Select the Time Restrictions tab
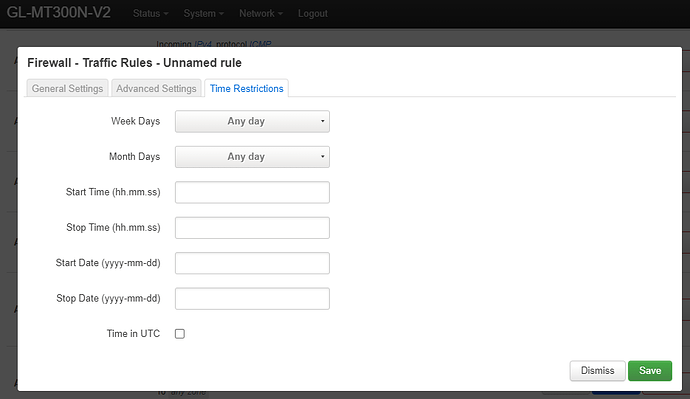The height and width of the screenshot is (399, 690). 246,88
